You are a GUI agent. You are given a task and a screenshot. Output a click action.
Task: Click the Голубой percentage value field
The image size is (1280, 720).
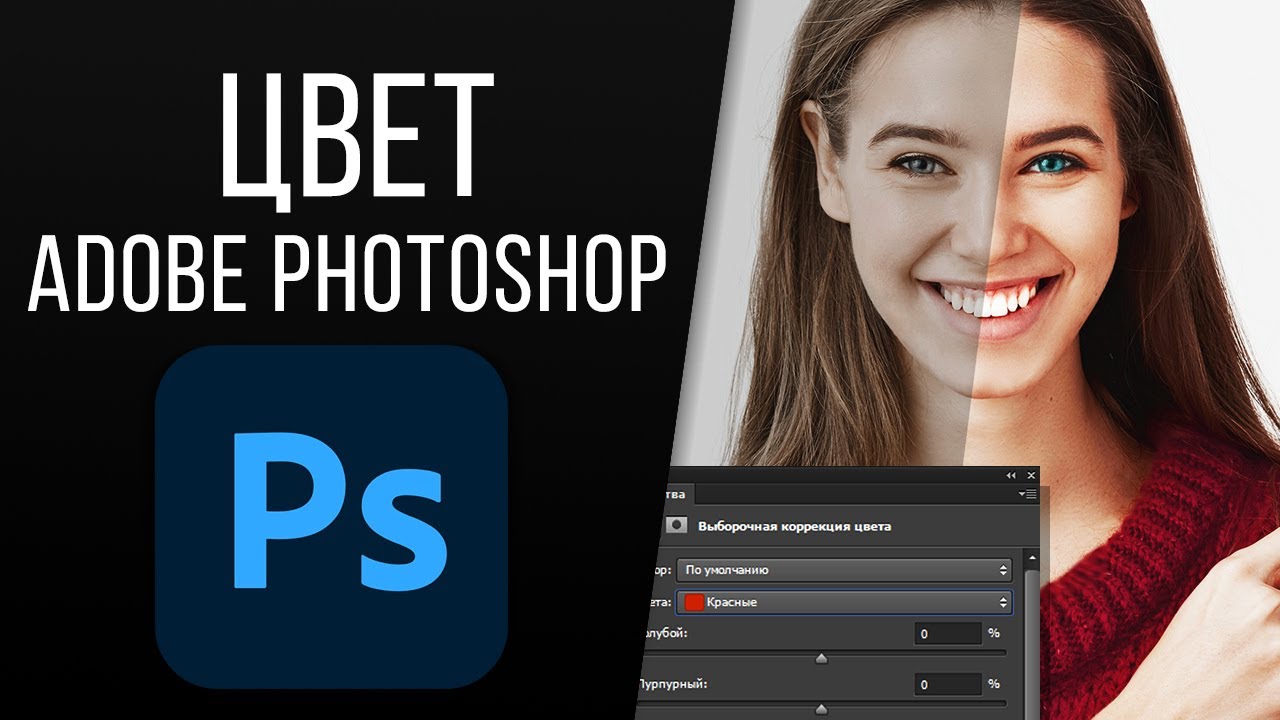[x=948, y=634]
